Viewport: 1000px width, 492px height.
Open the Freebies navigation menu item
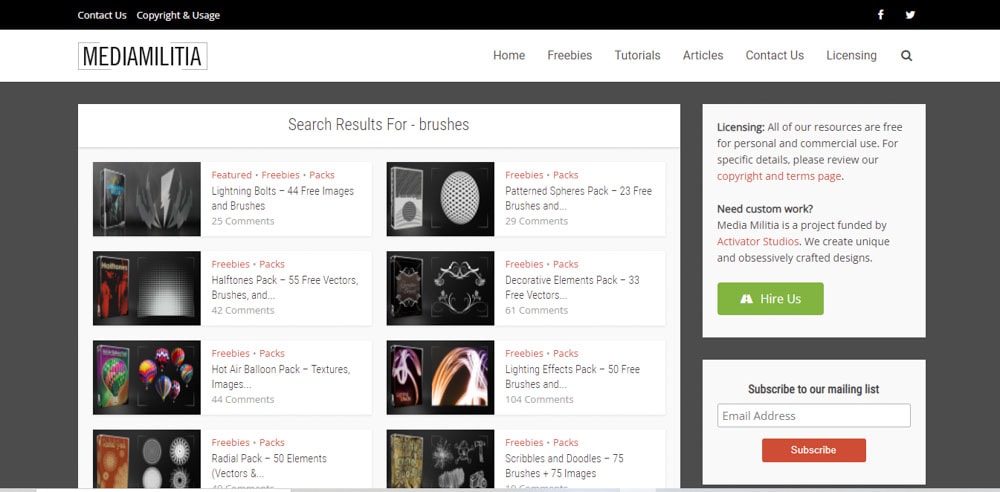point(570,56)
